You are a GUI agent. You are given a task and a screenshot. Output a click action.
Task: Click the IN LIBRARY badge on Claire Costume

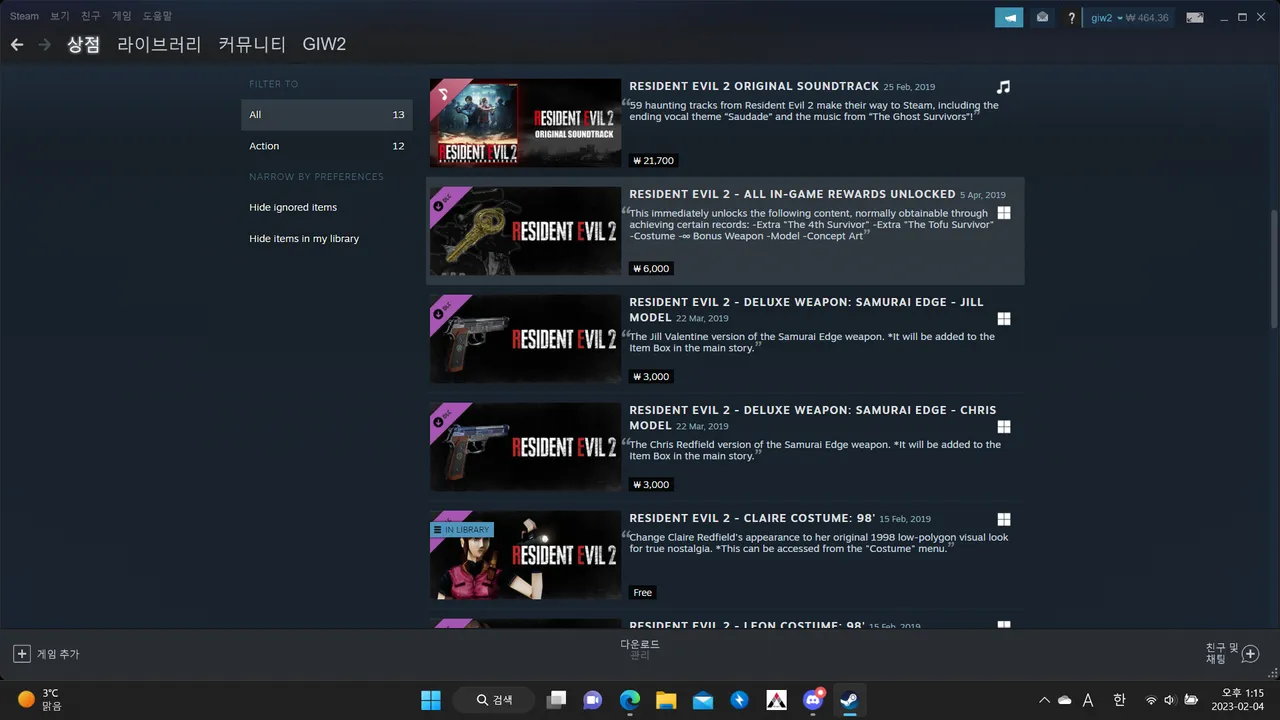[x=462, y=530]
